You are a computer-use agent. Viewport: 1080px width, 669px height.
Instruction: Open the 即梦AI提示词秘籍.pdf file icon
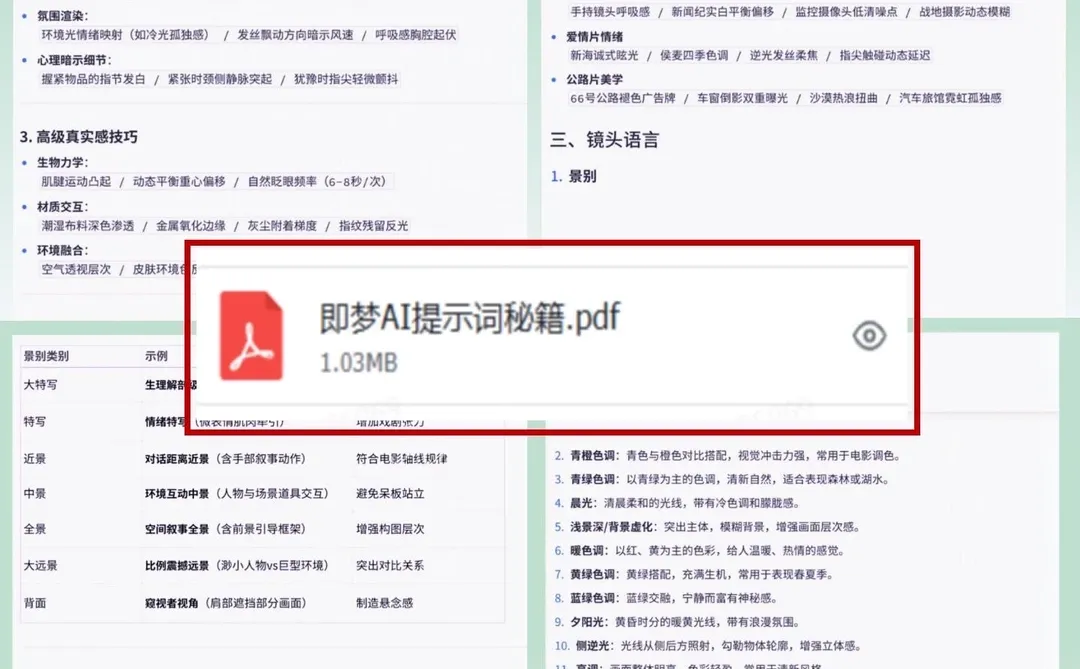point(252,335)
